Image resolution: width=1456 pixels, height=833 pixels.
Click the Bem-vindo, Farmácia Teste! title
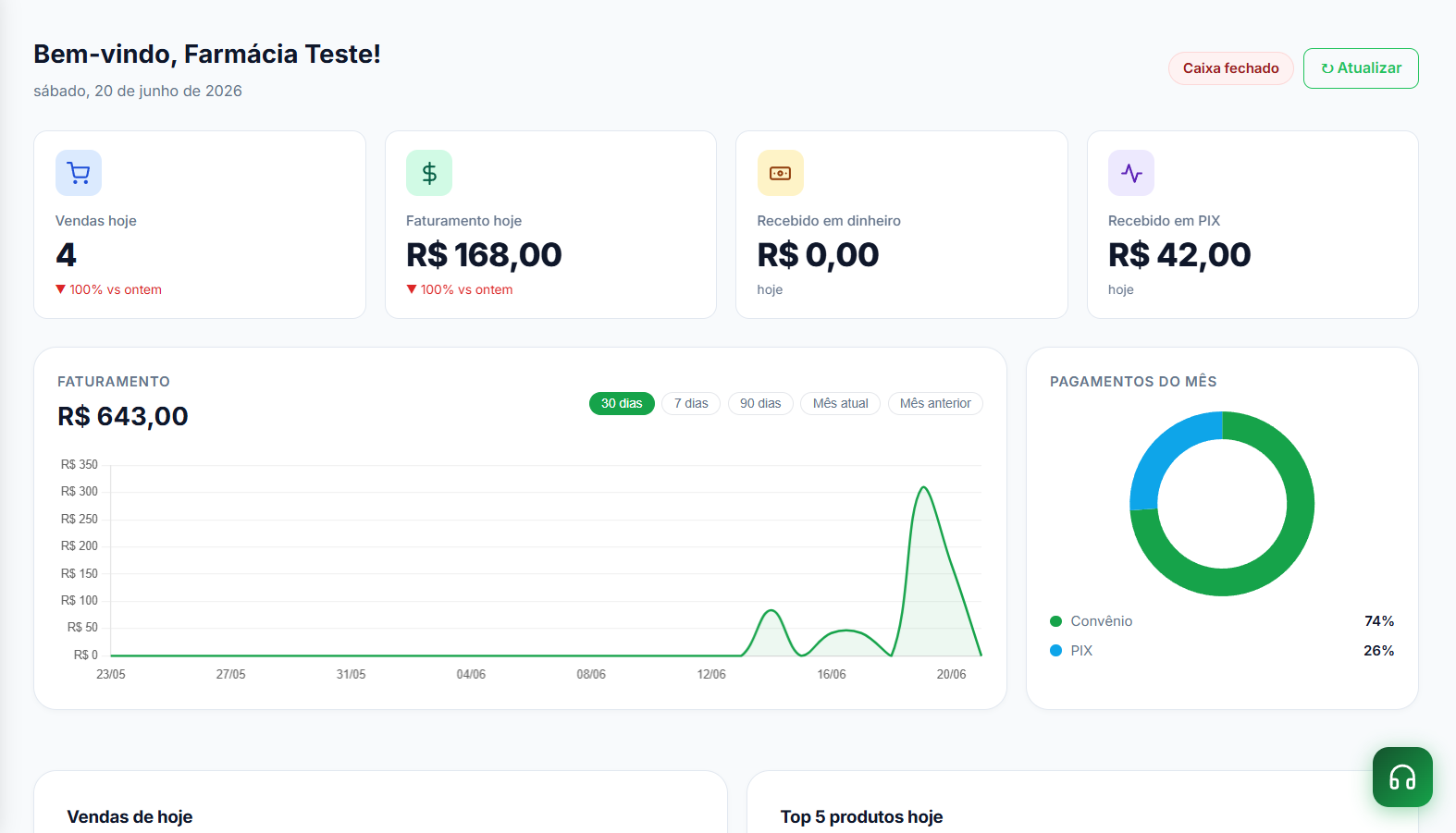tap(207, 54)
